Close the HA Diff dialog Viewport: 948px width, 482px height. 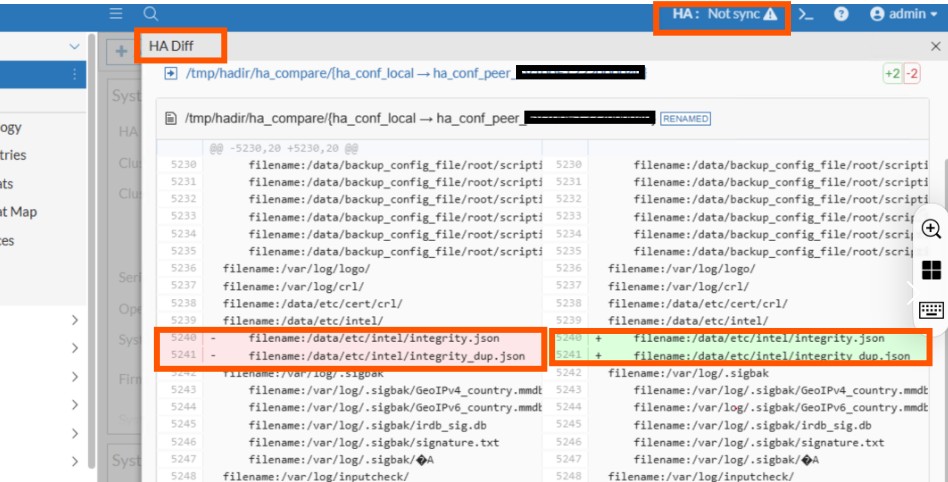pyautogui.click(x=935, y=46)
